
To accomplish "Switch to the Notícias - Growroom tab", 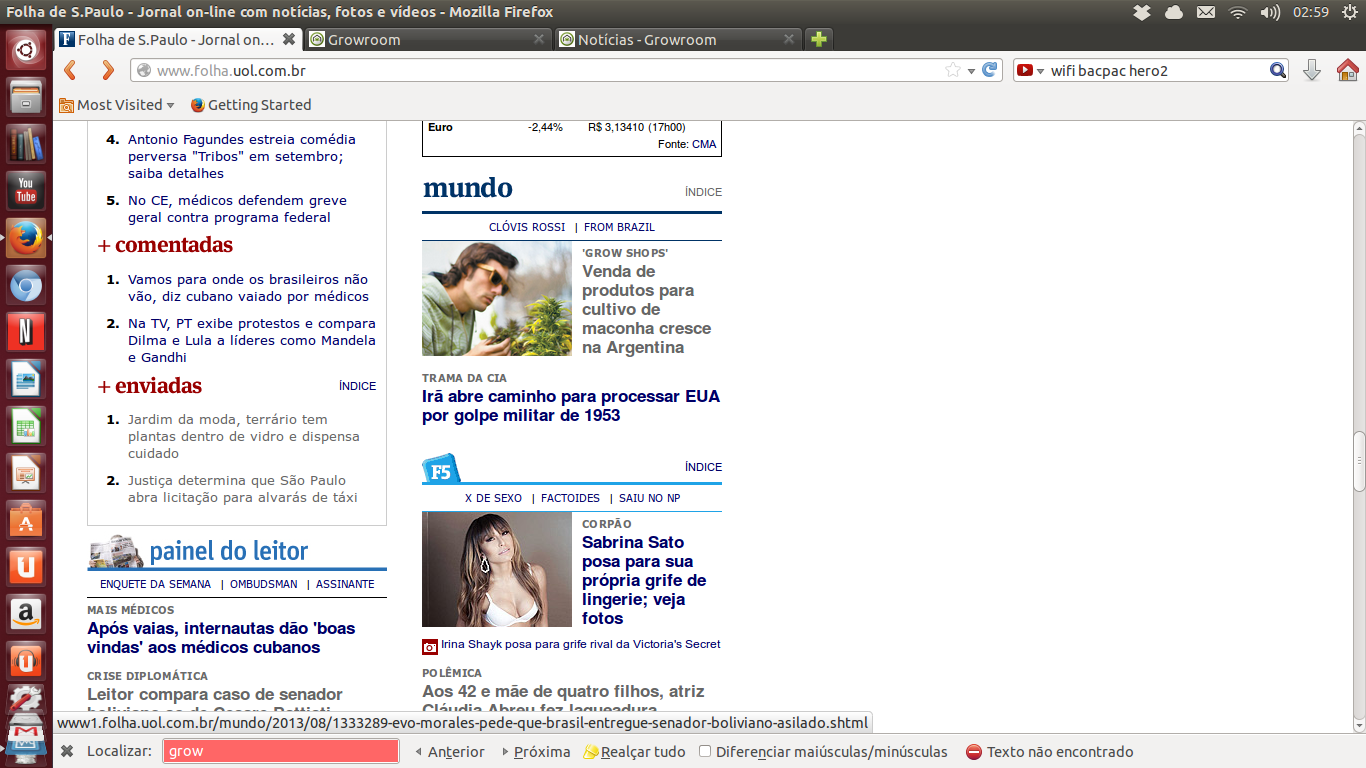I will (678, 39).
